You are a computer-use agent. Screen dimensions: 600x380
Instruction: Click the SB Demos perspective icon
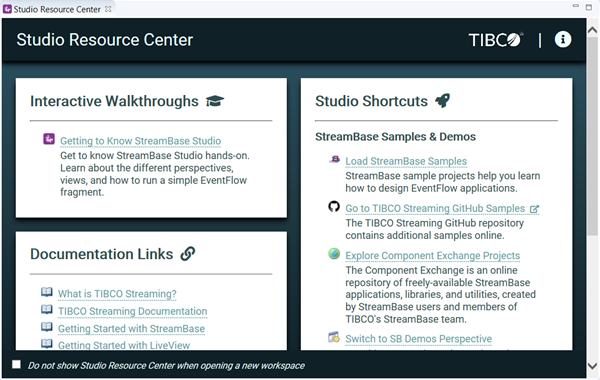pos(334,337)
